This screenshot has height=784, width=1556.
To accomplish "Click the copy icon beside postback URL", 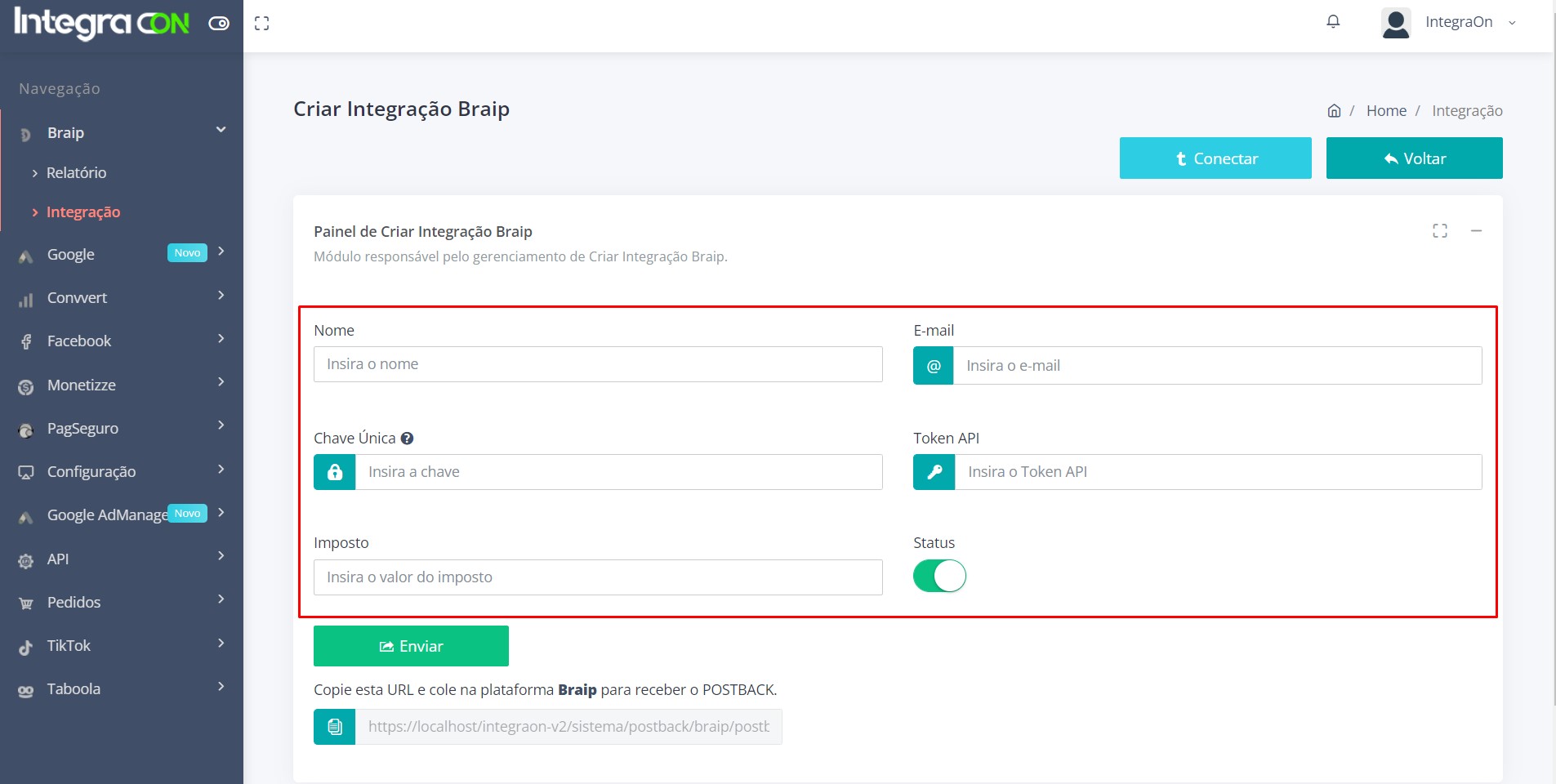I will point(335,727).
